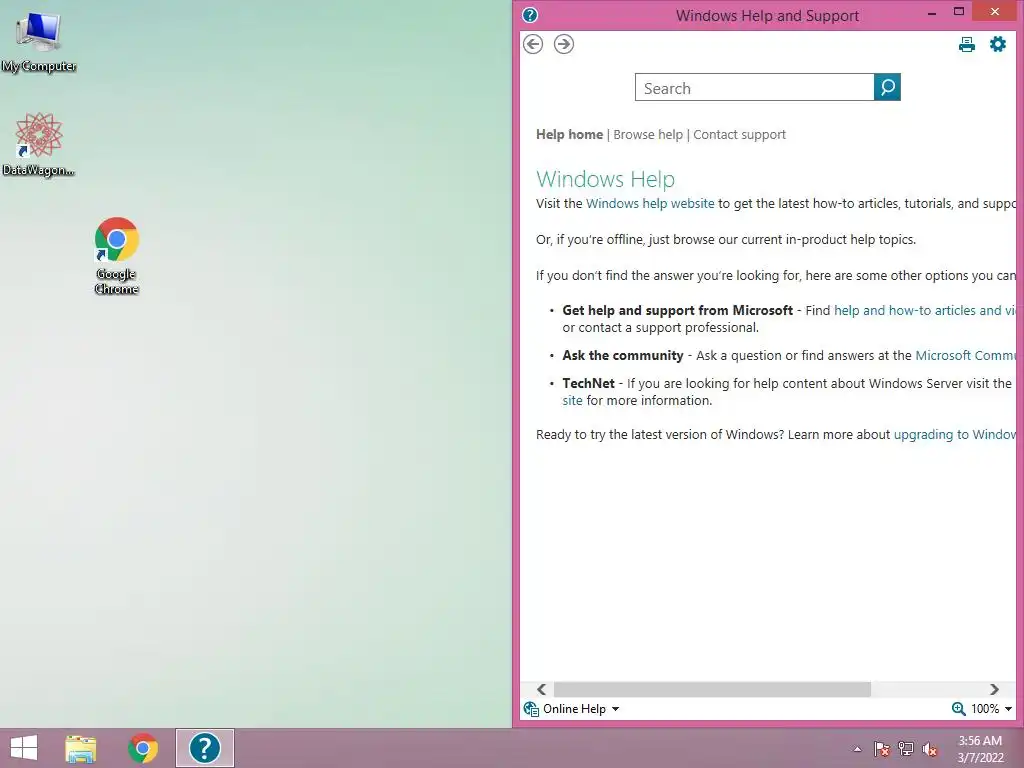The width and height of the screenshot is (1024, 768).
Task: Click the horizontal scrollbar thumb
Action: coord(712,690)
